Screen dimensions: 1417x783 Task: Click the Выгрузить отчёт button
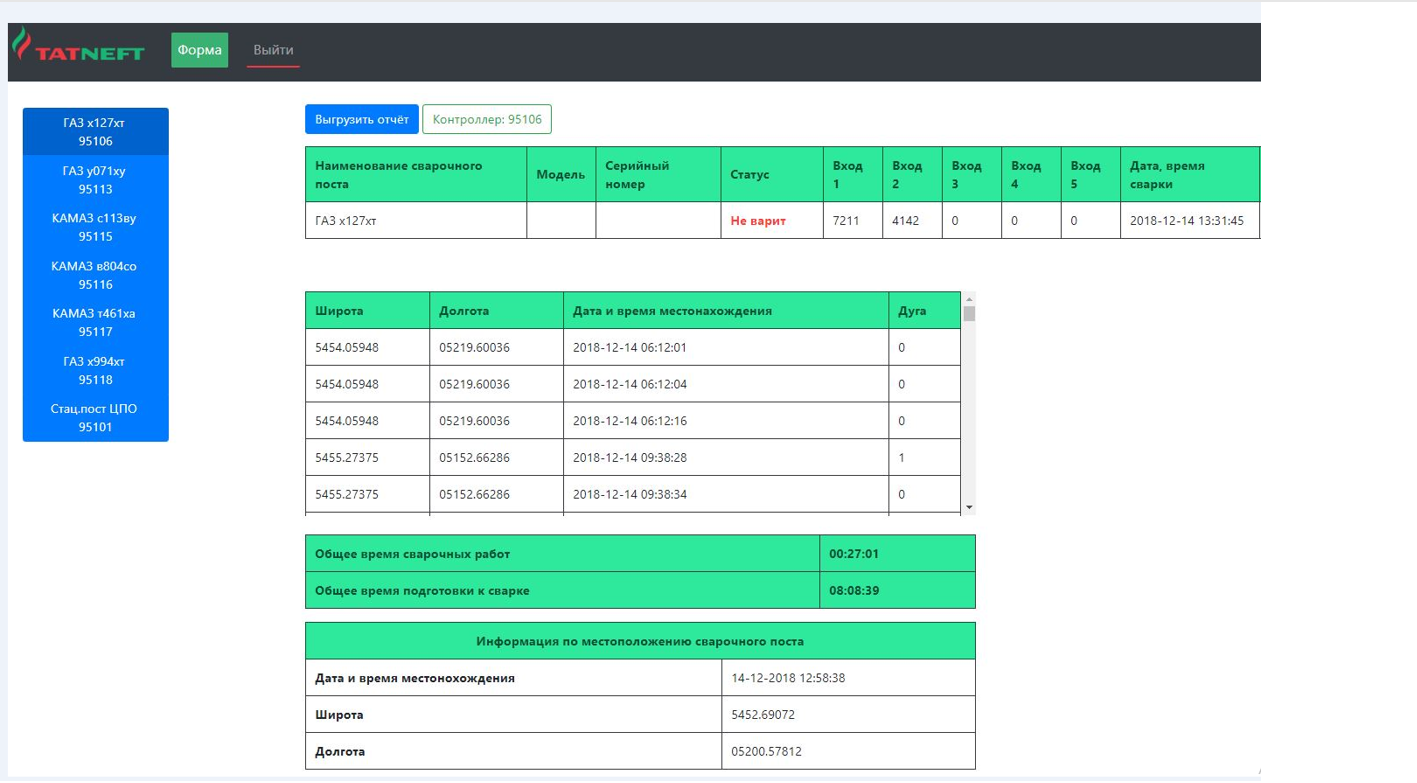[x=362, y=119]
